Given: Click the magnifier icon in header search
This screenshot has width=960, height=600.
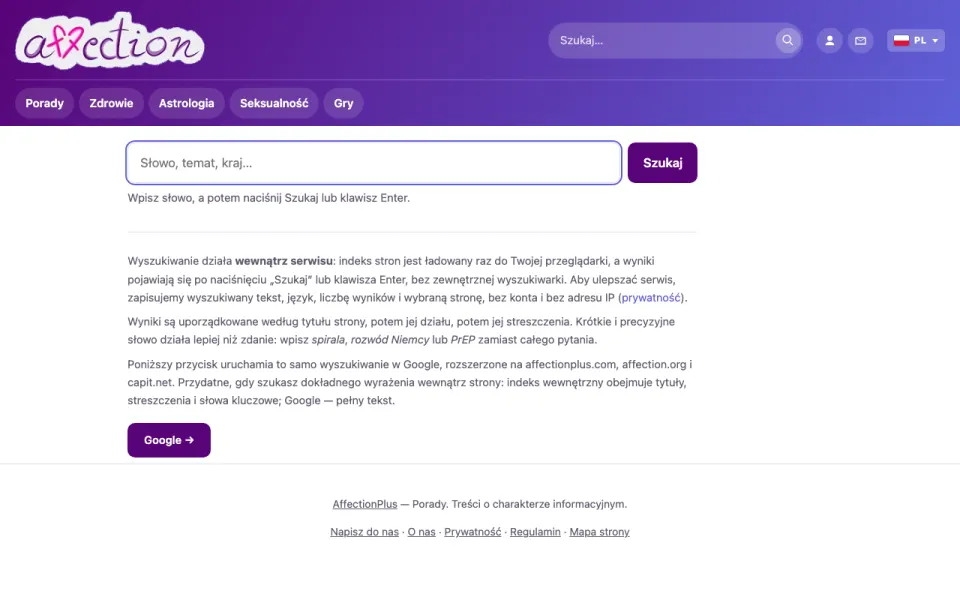Looking at the screenshot, I should click(787, 40).
